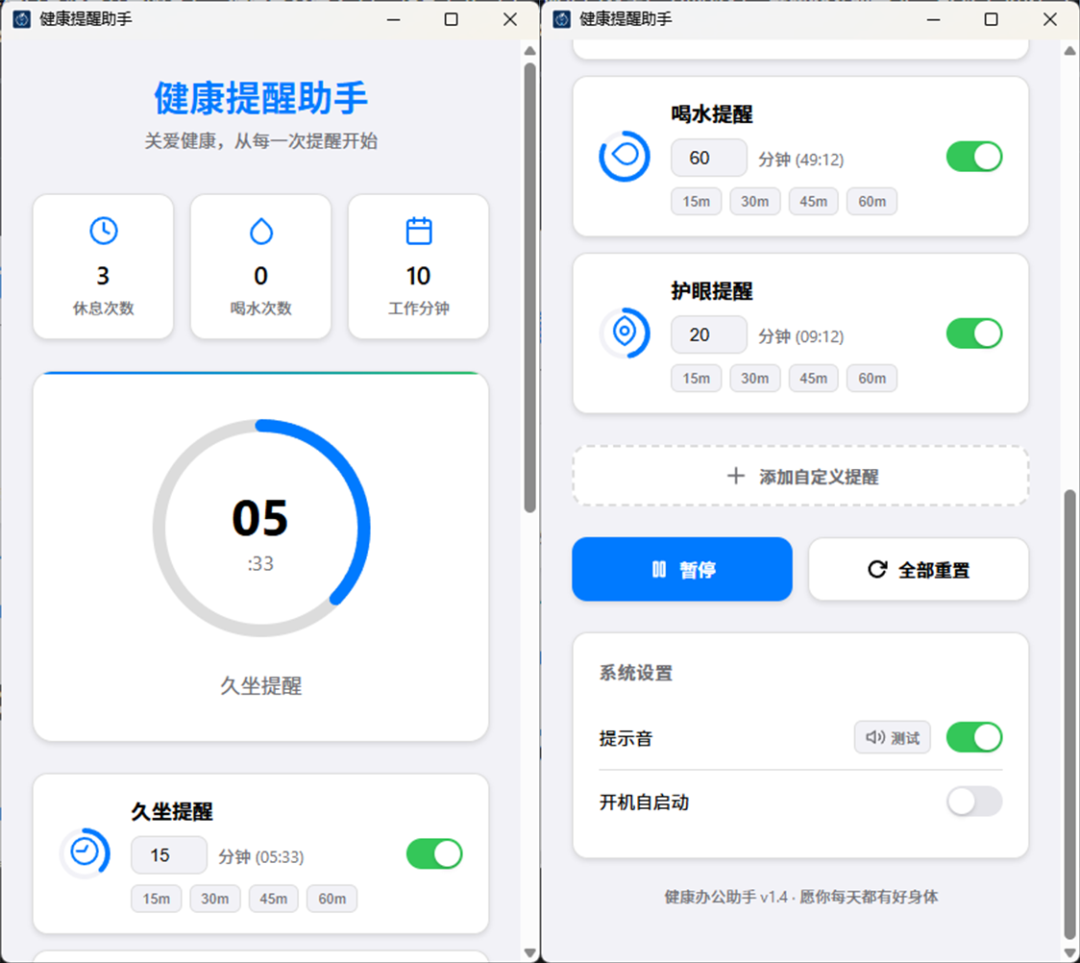This screenshot has width=1080, height=963.
Task: Choose the 45m preset for 喝水提醒
Action: [813, 201]
